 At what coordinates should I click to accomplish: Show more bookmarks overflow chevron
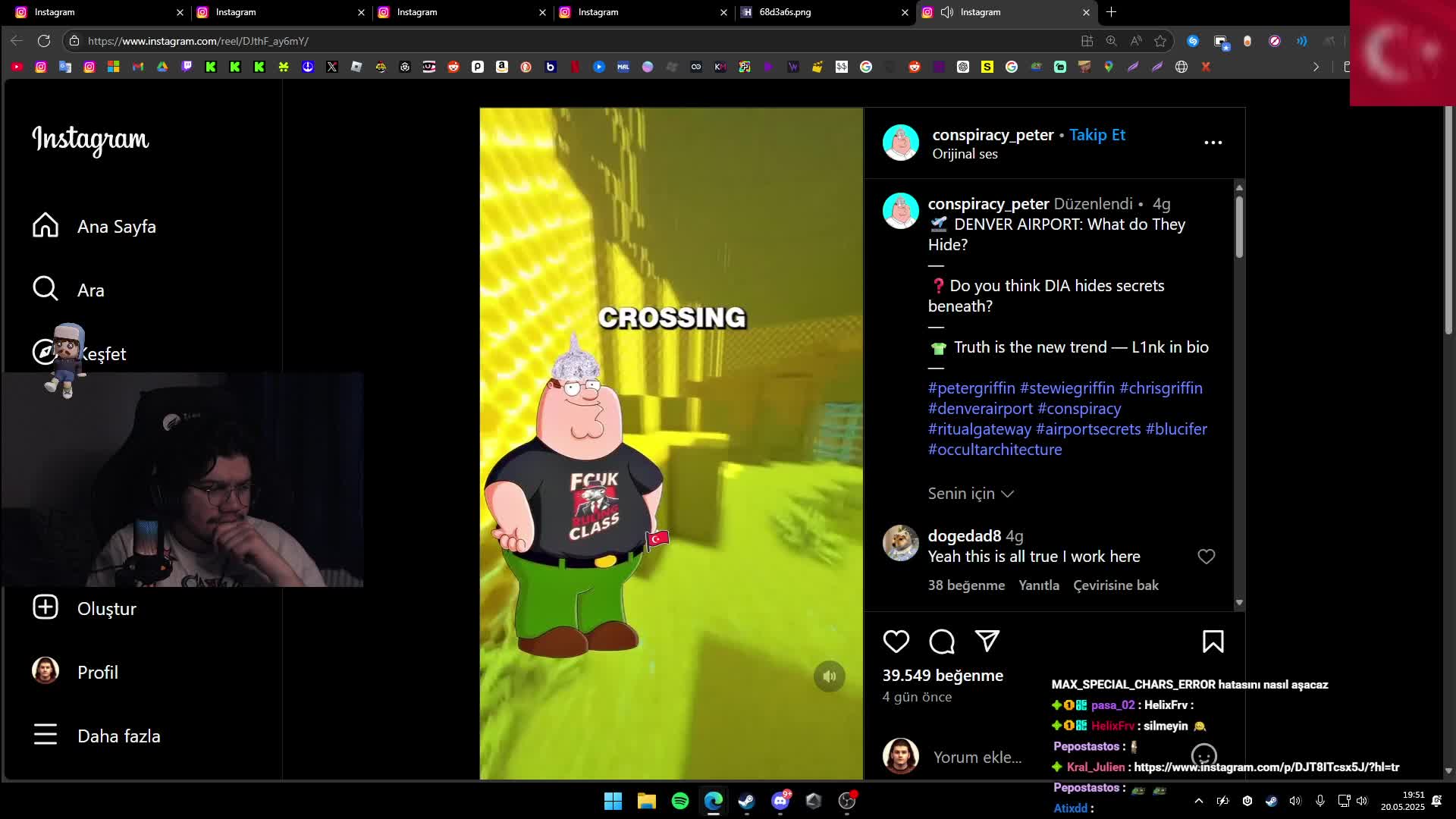coord(1316,67)
